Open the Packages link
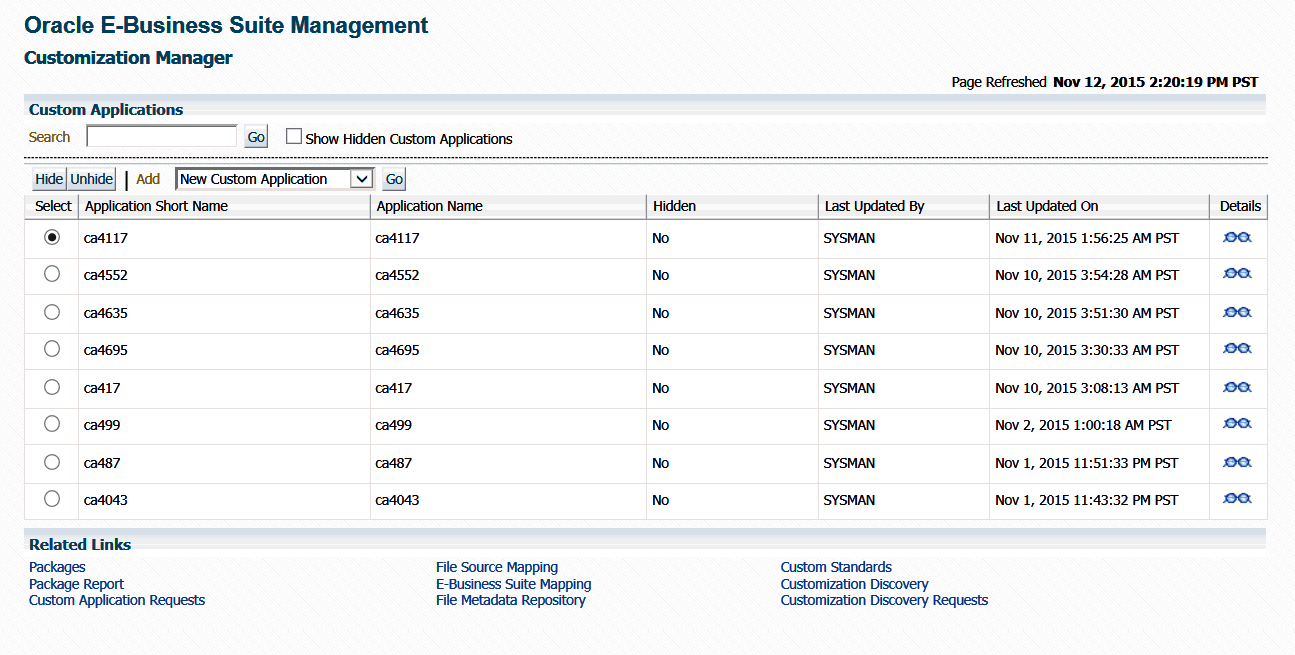Screen dimensions: 1295x655 [x=57, y=567]
